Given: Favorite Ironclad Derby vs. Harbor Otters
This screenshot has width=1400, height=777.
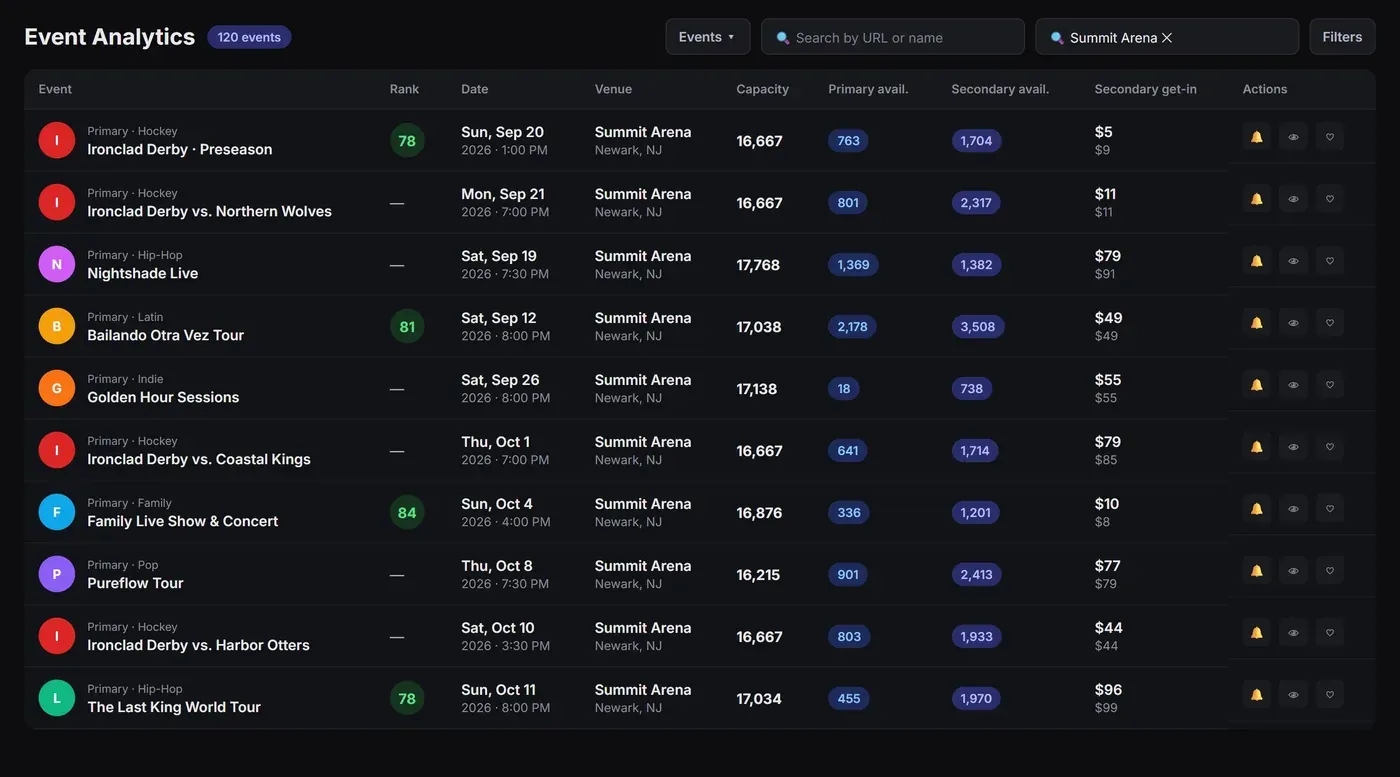Looking at the screenshot, I should point(1330,633).
